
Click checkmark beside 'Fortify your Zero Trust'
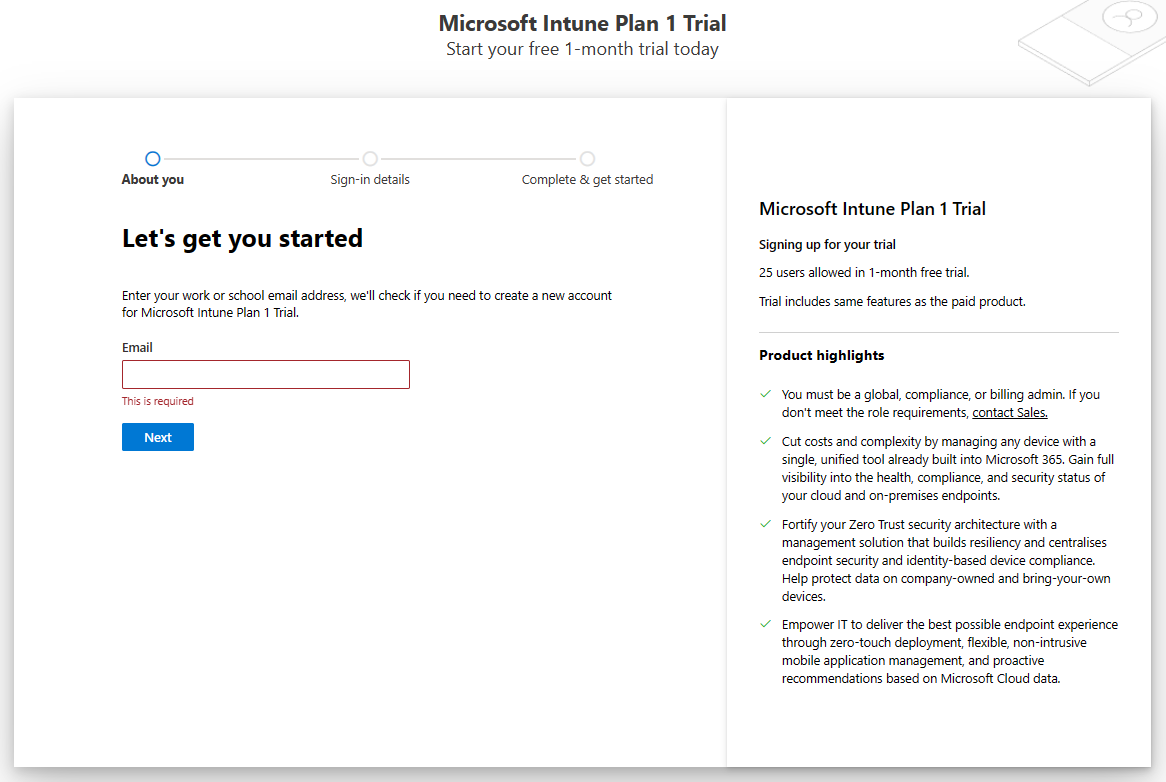tap(765, 524)
